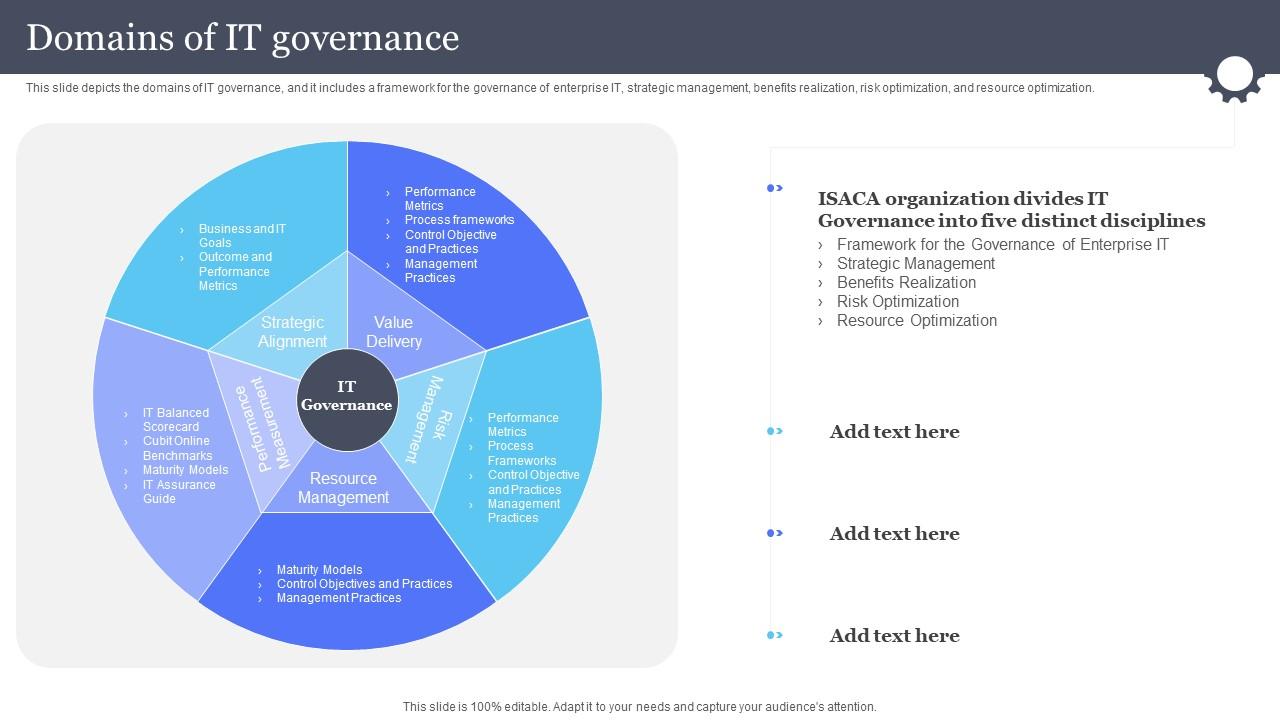Screen dimensions: 1280x720
Task: Select the Strategic Alignment wedge
Action: click(x=291, y=331)
